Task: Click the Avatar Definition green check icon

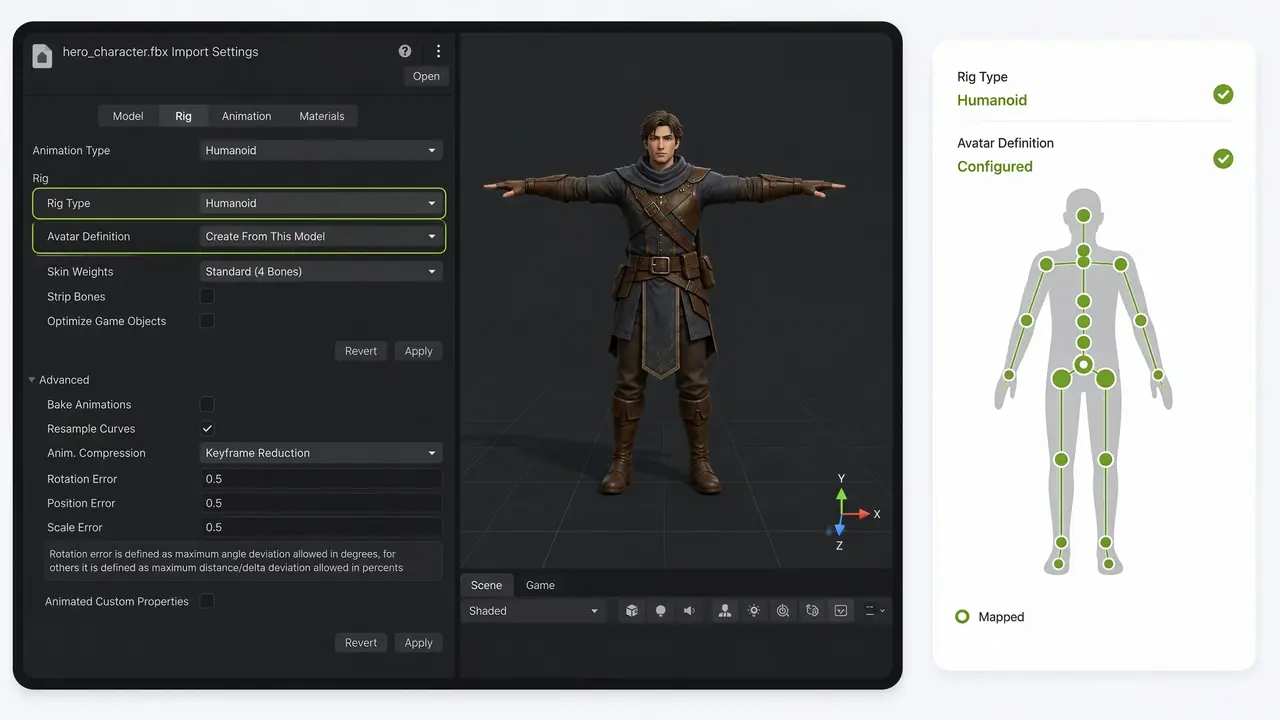Action: tap(1223, 159)
